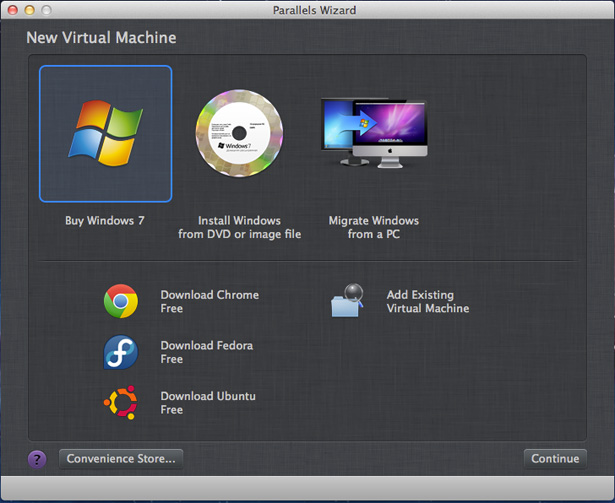Minimize the Parallels Wizard window
Viewport: 615px width, 503px height.
click(x=29, y=10)
